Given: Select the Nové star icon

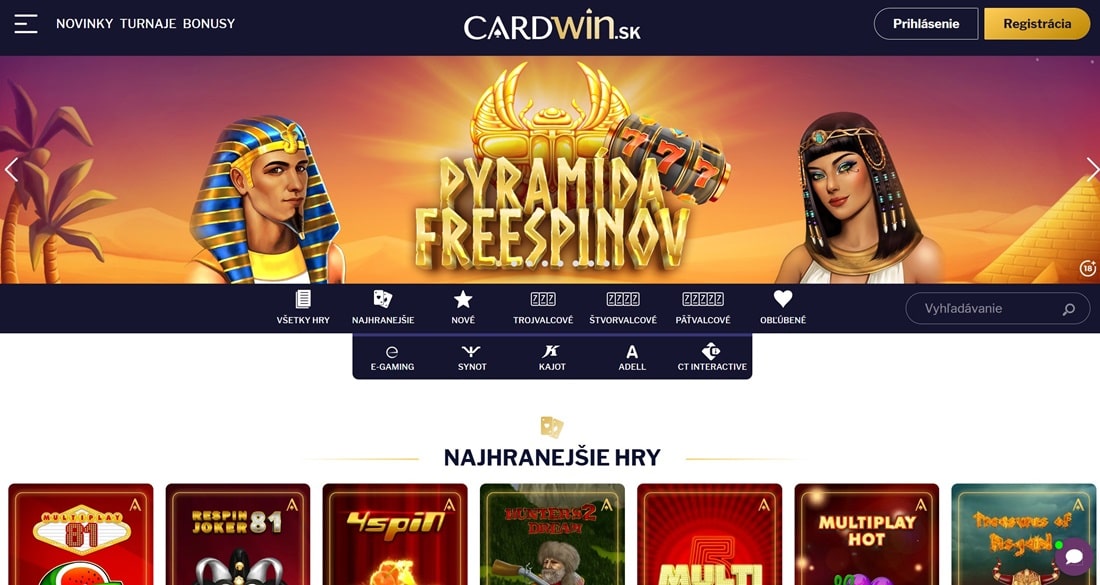Looking at the screenshot, I should point(463,300).
